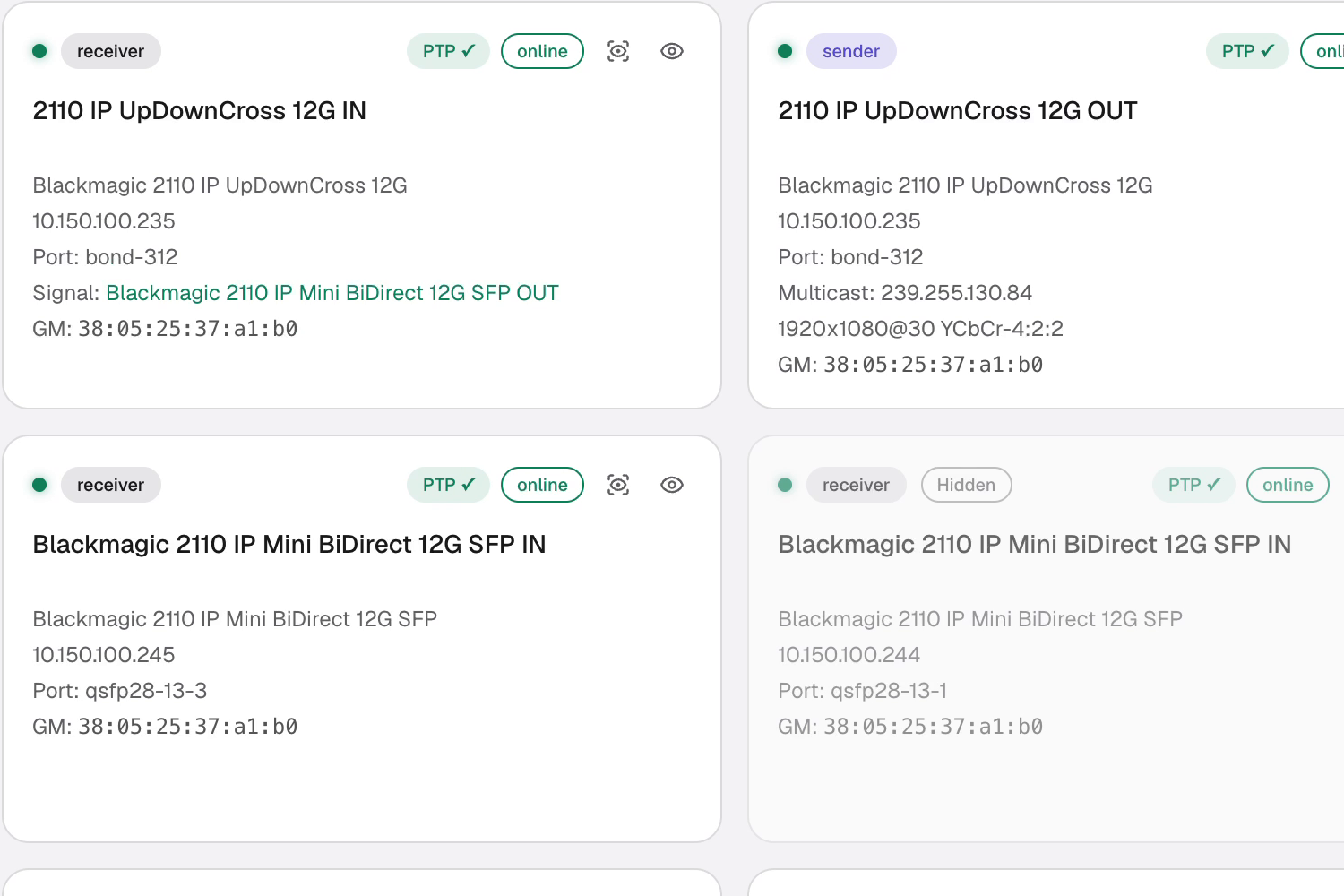Click receiver tag on 10.150.100.245 card
The image size is (1344, 896).
[x=111, y=485]
